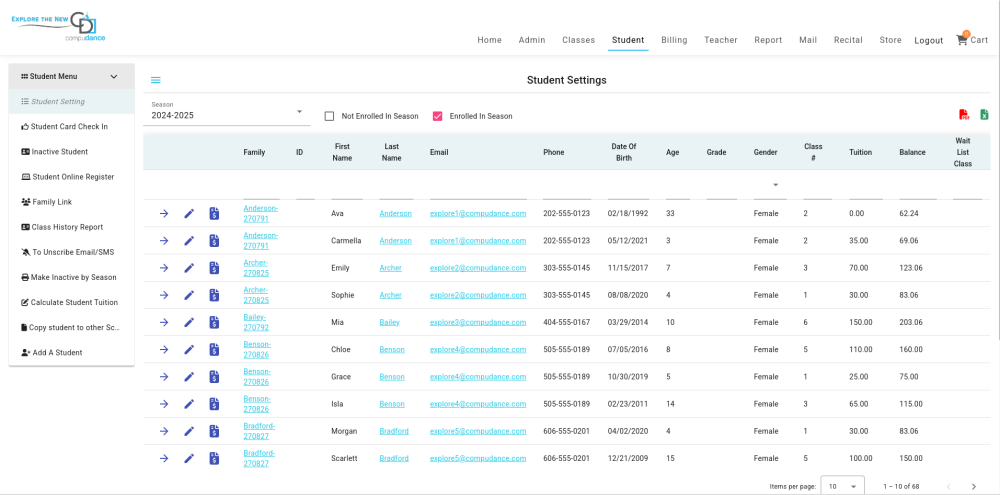Click the hamburger menu icon beside Student Settings

156,80
